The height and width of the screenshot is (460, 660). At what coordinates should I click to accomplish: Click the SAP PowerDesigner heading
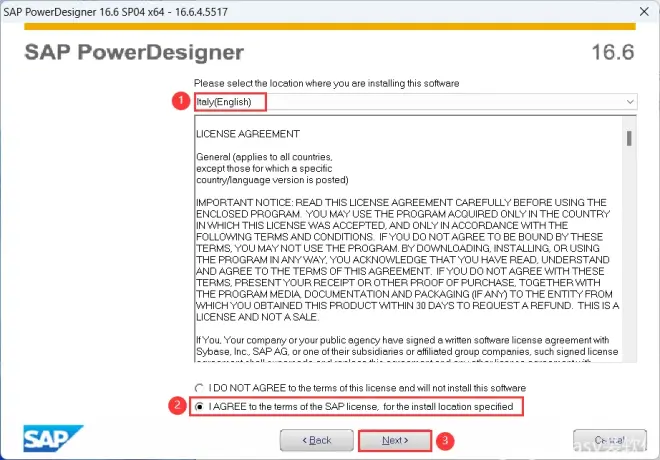click(x=134, y=53)
